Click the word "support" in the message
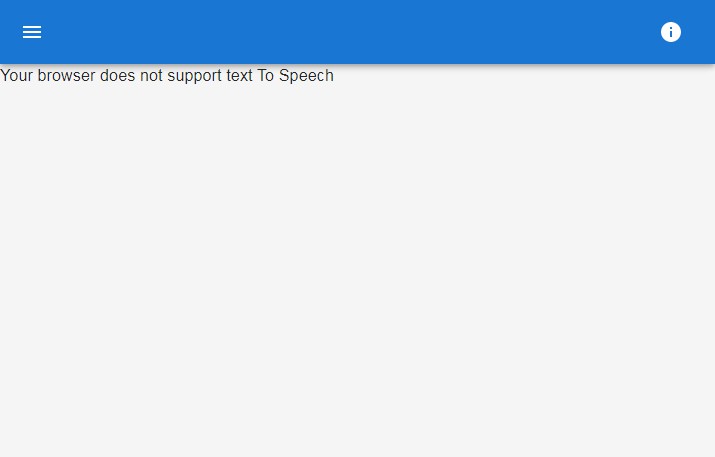 [194, 76]
